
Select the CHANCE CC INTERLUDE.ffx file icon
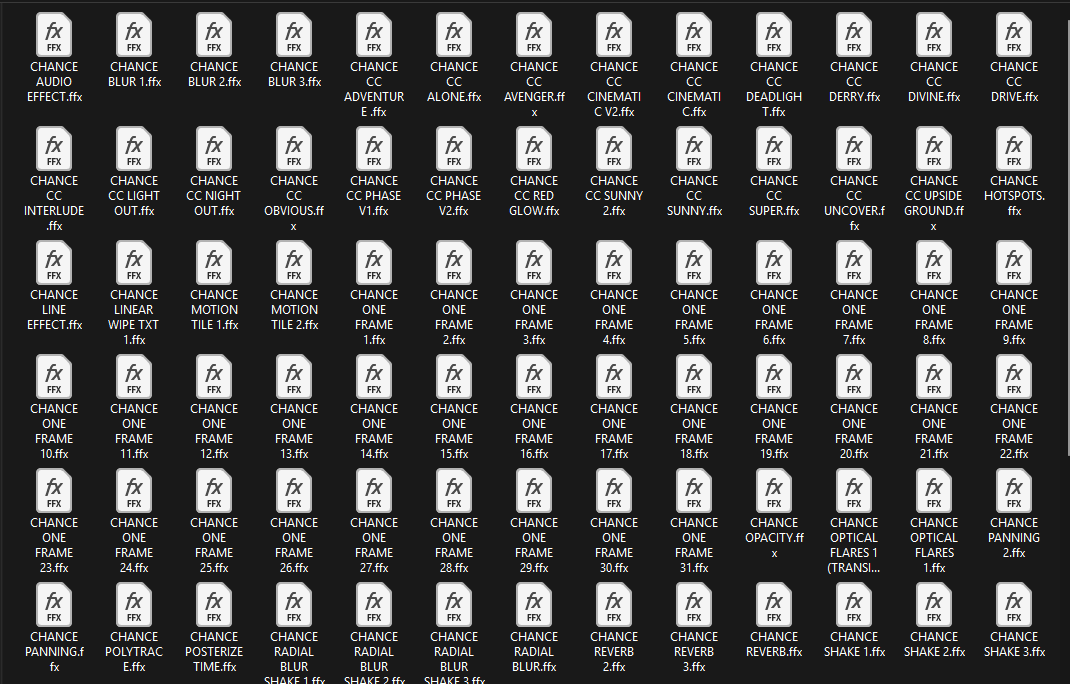coord(54,148)
